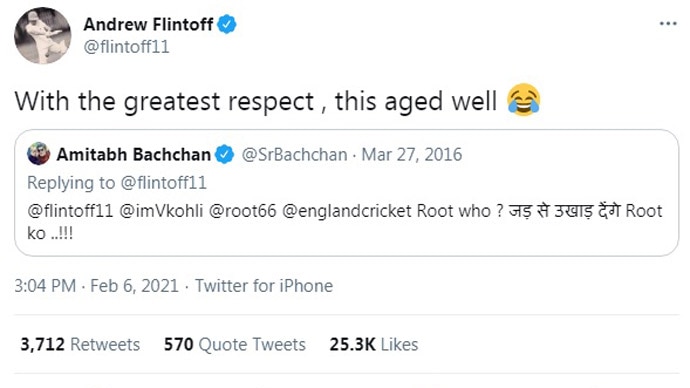This screenshot has height=388, width=690.
Task: Click Amitabh Bachchan's verified badge
Action: (x=224, y=154)
